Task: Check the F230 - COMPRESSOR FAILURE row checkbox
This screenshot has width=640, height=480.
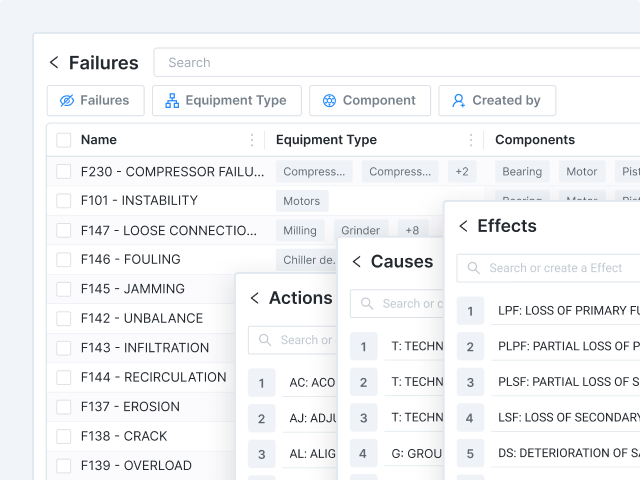Action: pos(64,172)
